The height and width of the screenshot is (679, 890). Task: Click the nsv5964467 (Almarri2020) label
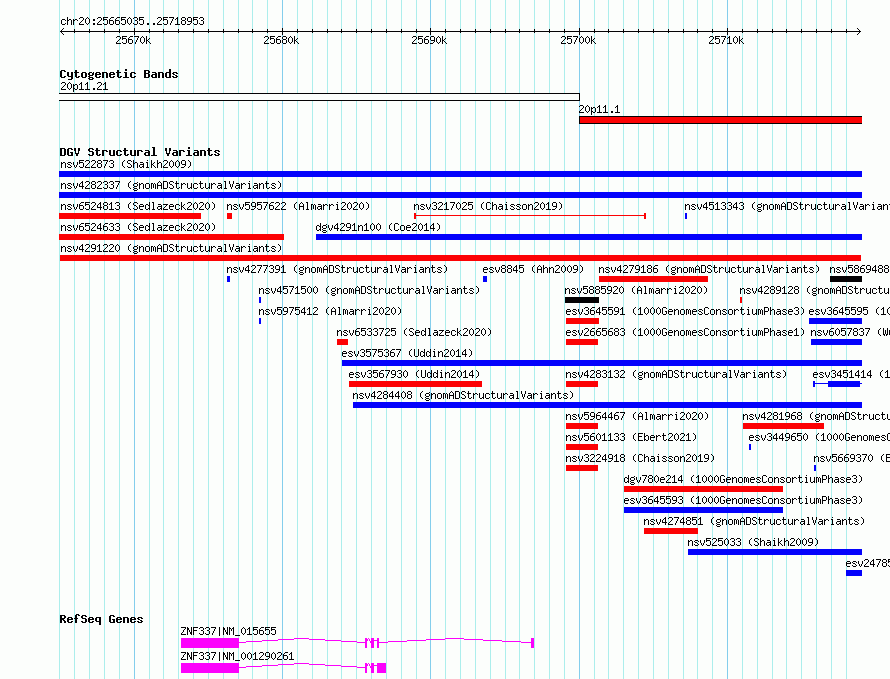pos(637,416)
